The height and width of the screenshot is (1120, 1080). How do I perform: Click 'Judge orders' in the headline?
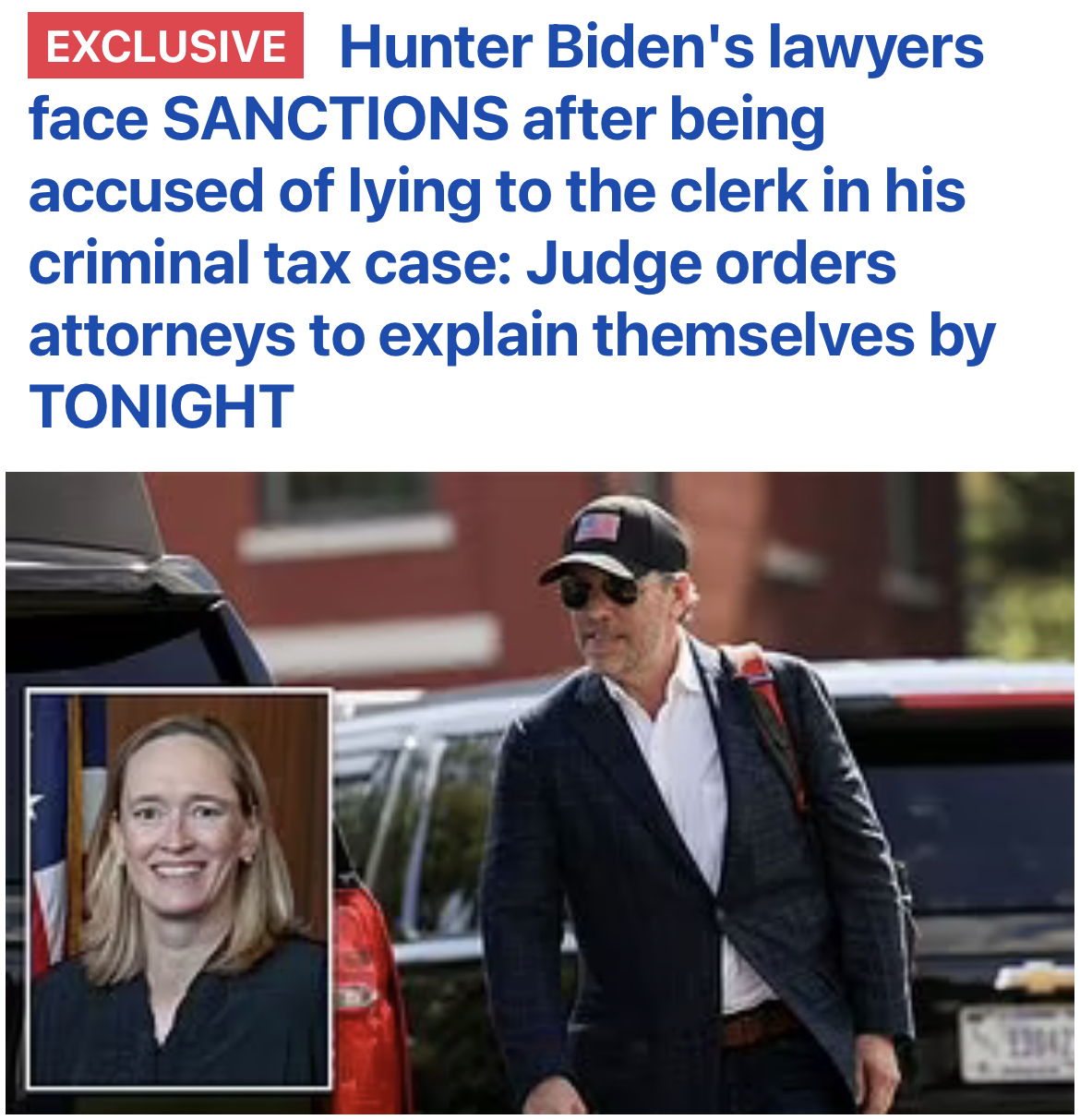pos(711,263)
